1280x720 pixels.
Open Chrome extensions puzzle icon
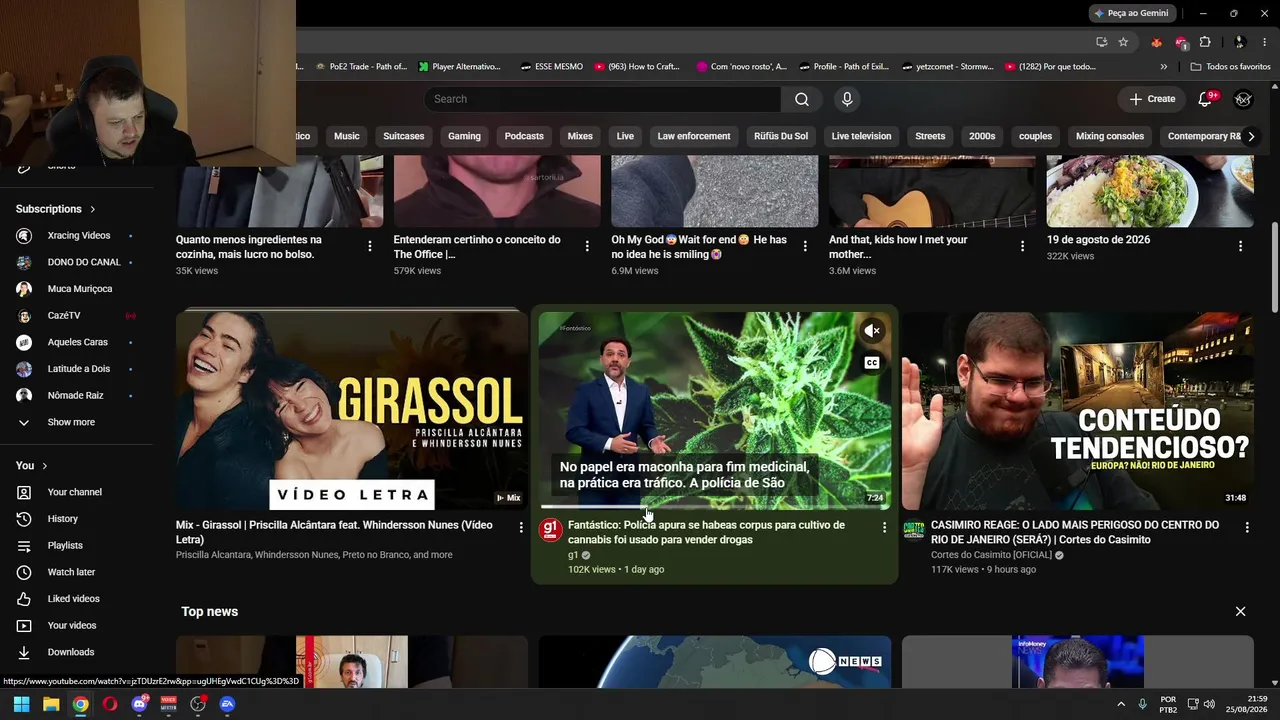click(1205, 42)
